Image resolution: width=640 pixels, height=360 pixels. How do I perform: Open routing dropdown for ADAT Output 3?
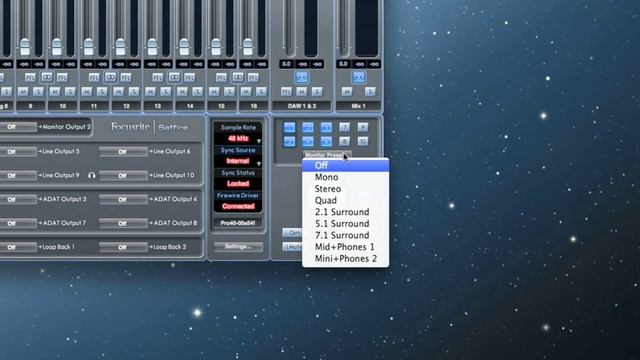18,199
